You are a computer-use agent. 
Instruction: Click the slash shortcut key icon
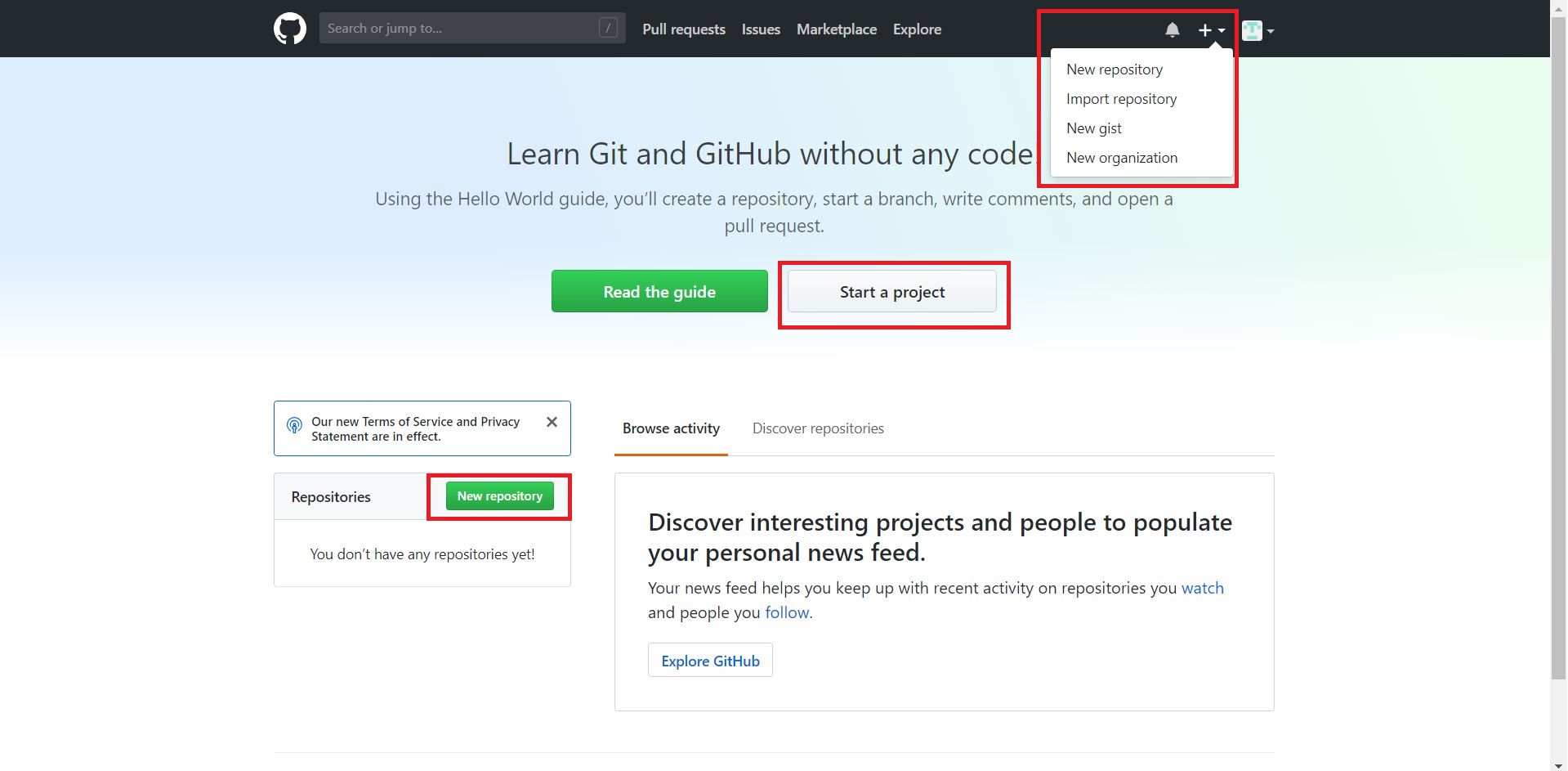coord(608,28)
